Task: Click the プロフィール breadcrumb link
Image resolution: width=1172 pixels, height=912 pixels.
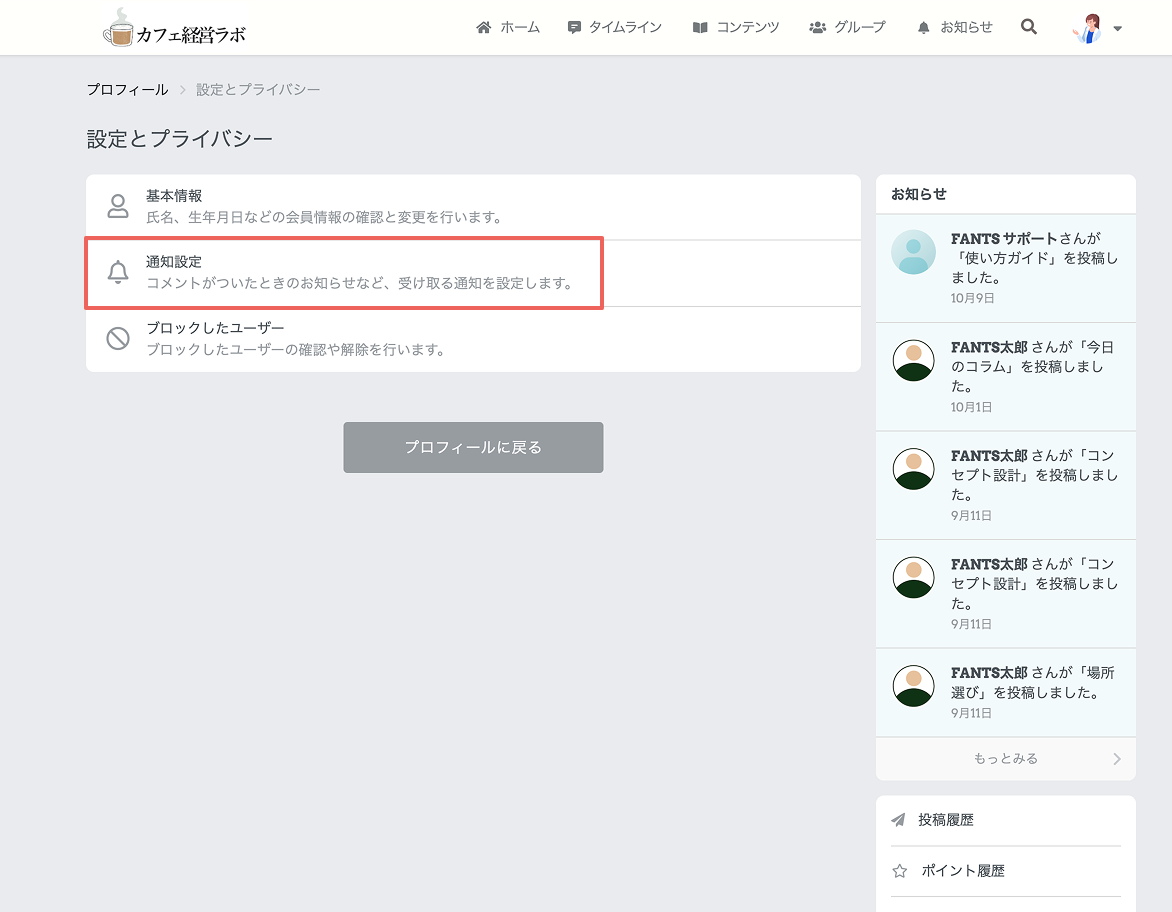Action: pos(127,90)
